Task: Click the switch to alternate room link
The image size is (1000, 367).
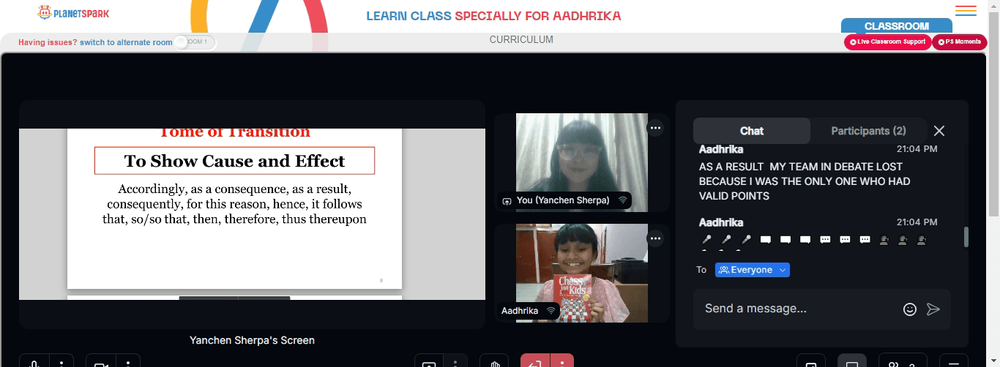Action: coord(126,42)
